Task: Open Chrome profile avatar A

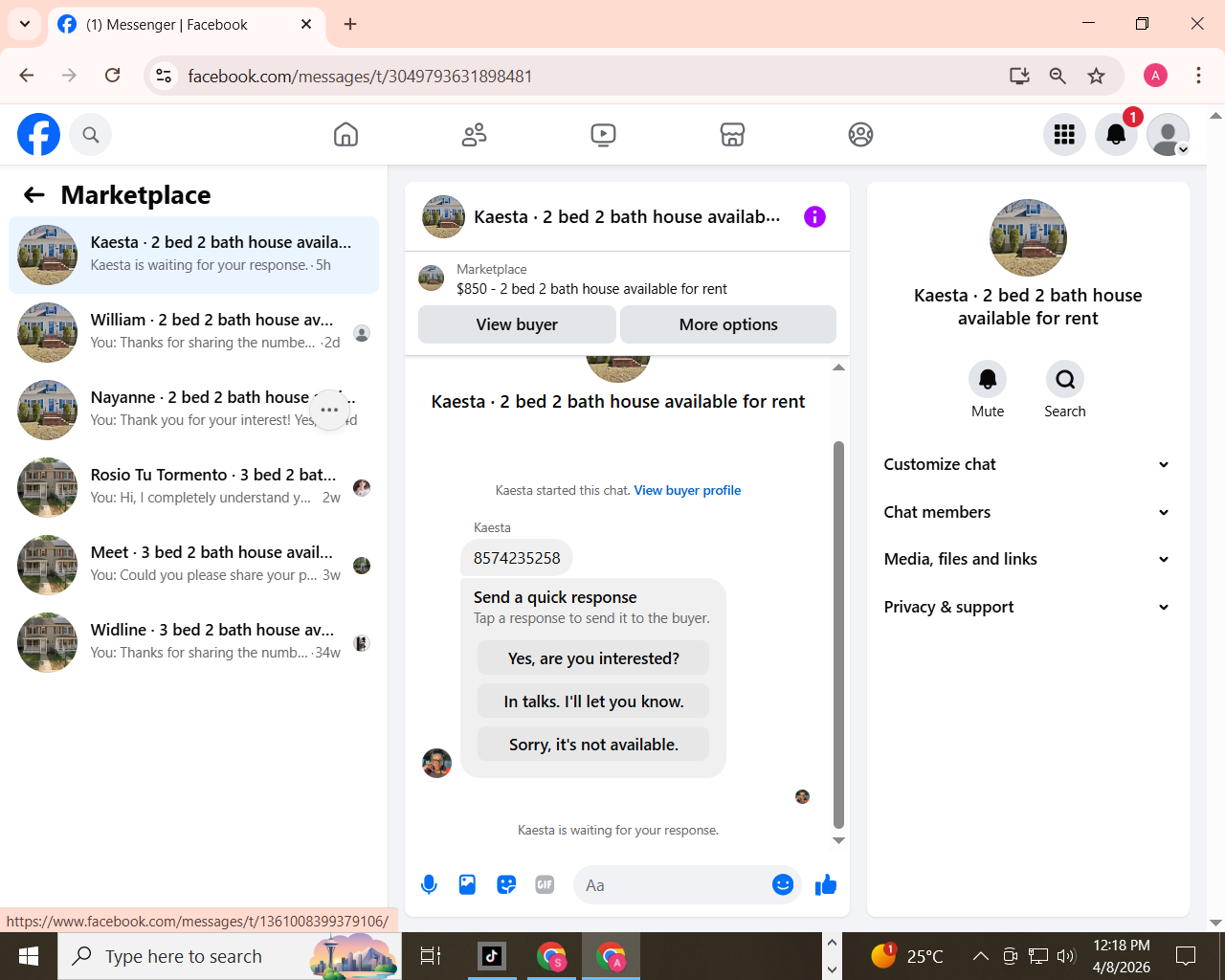Action: tap(1155, 76)
